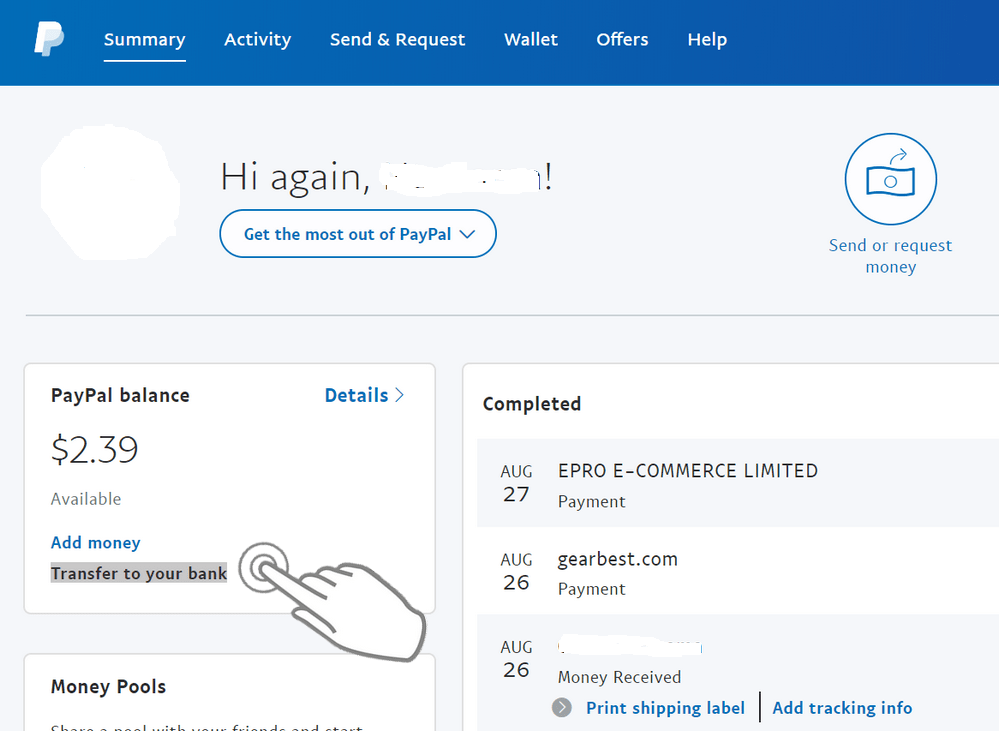Click Send or request money text link

click(891, 256)
